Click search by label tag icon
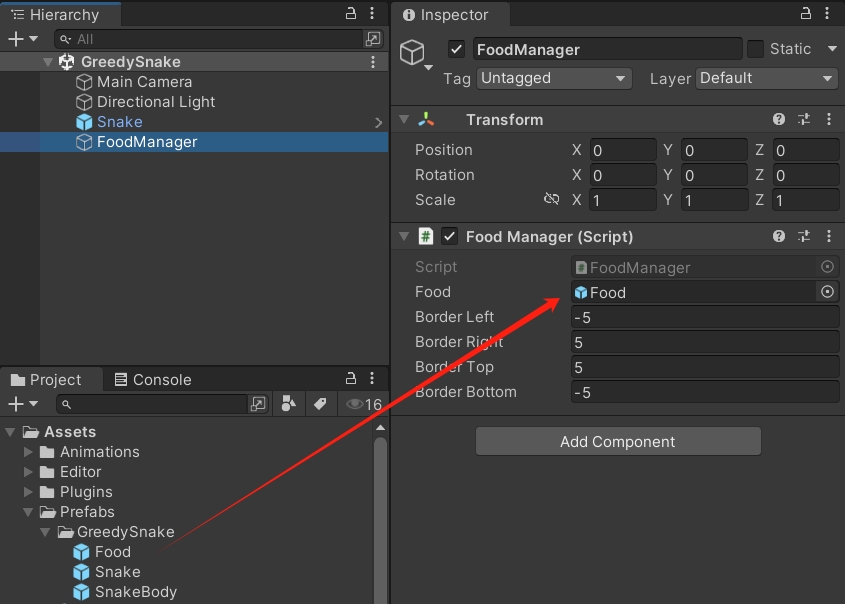845x604 pixels. tap(320, 404)
